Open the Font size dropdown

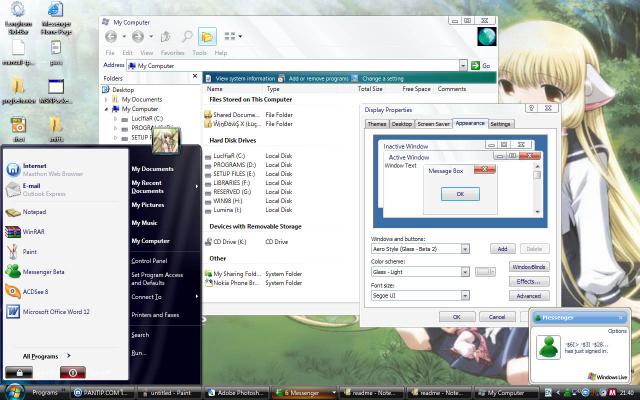click(x=465, y=296)
